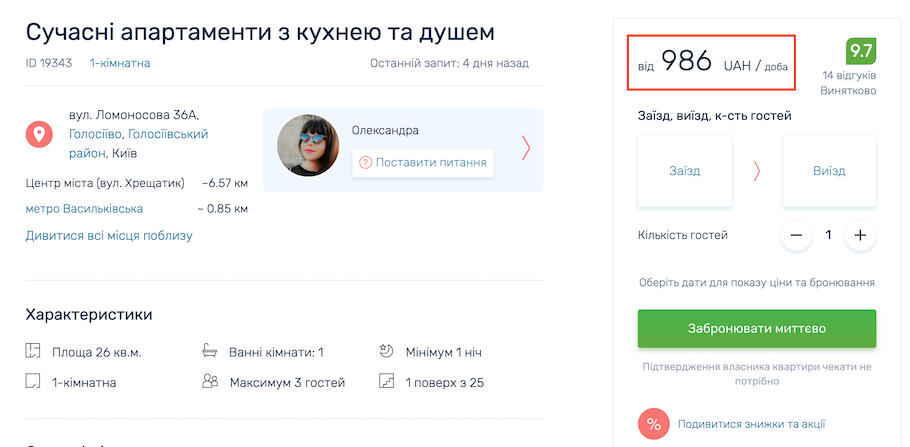The image size is (910, 447).
Task: Click the Кількість гостей label
Action: (x=683, y=235)
